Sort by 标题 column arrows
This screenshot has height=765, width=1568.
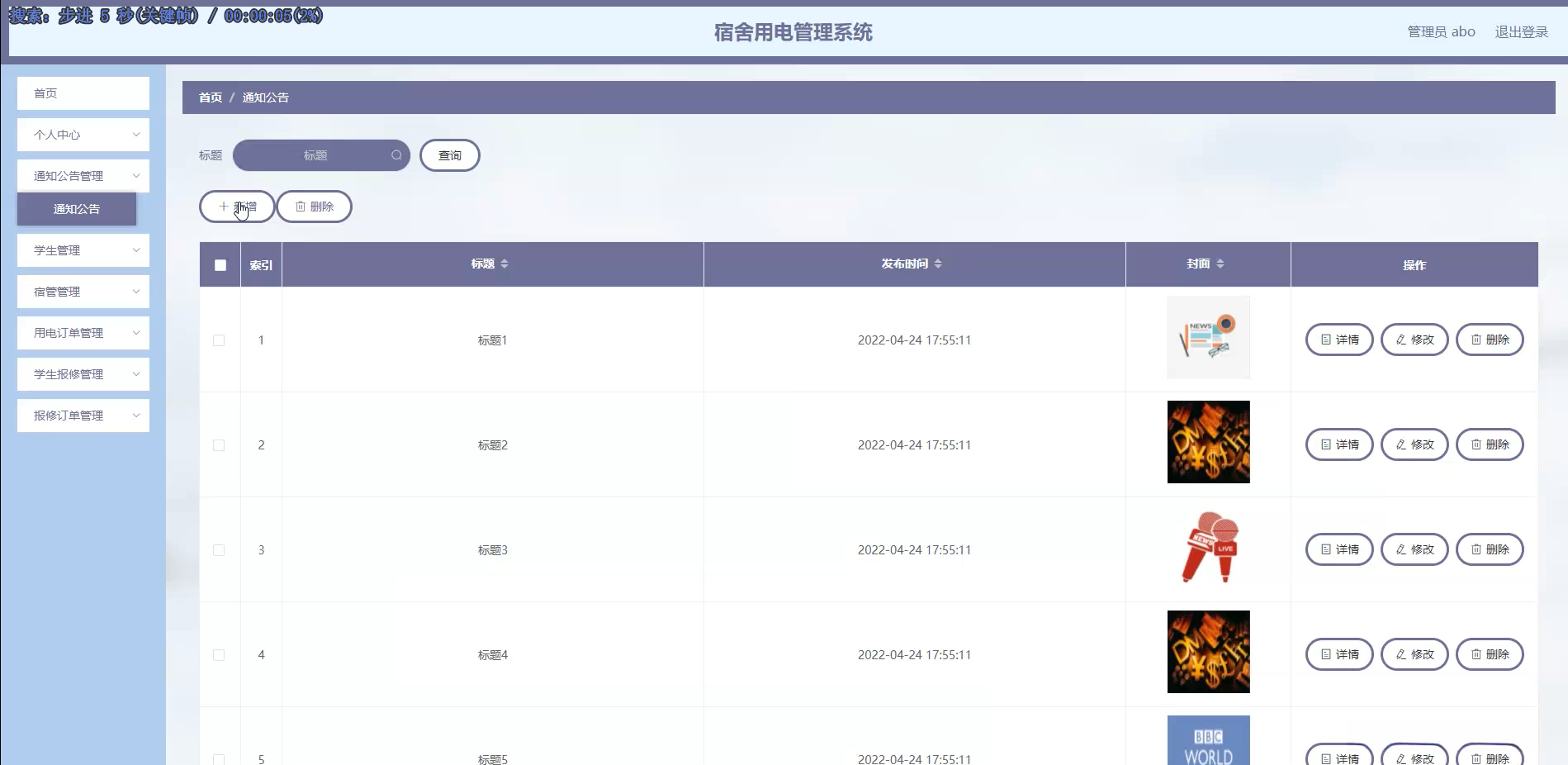(x=505, y=264)
